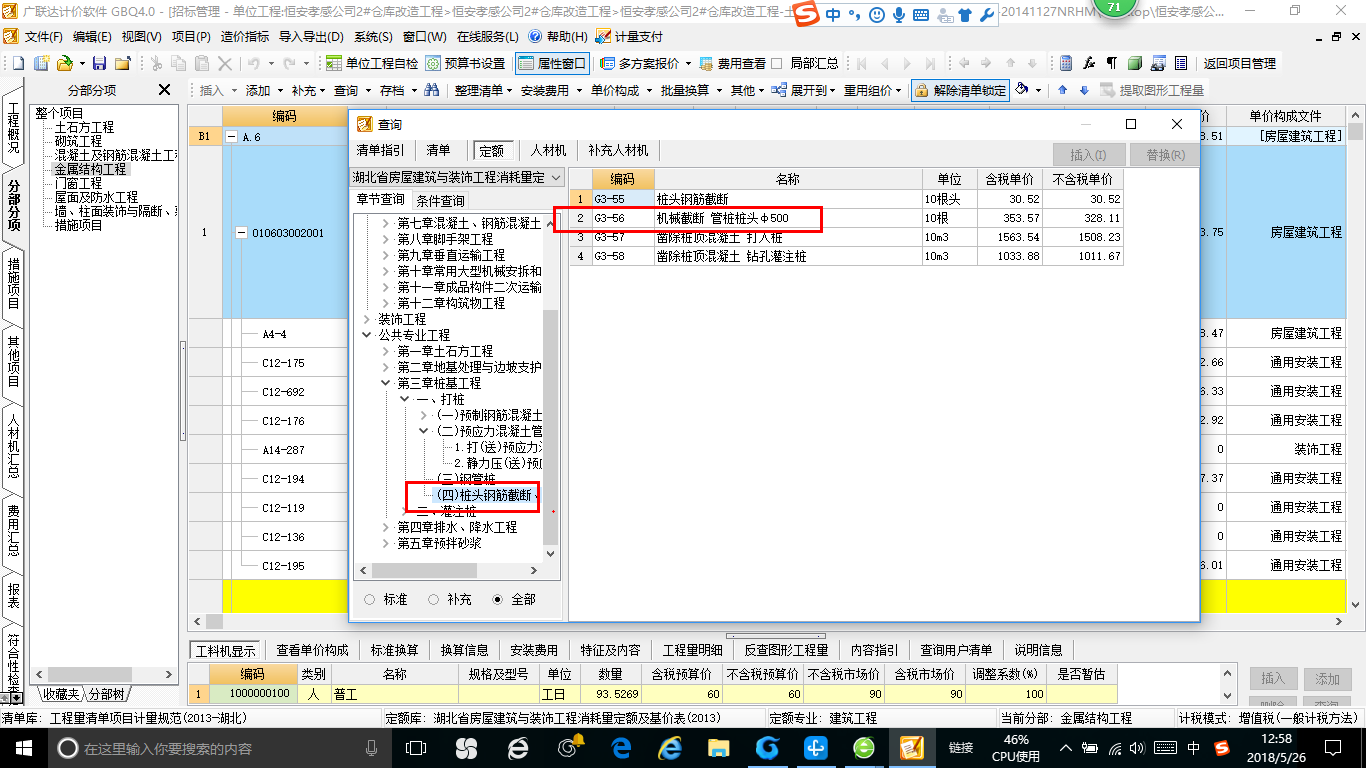Open the 展开到 dropdown
The width and height of the screenshot is (1366, 768).
pos(805,90)
